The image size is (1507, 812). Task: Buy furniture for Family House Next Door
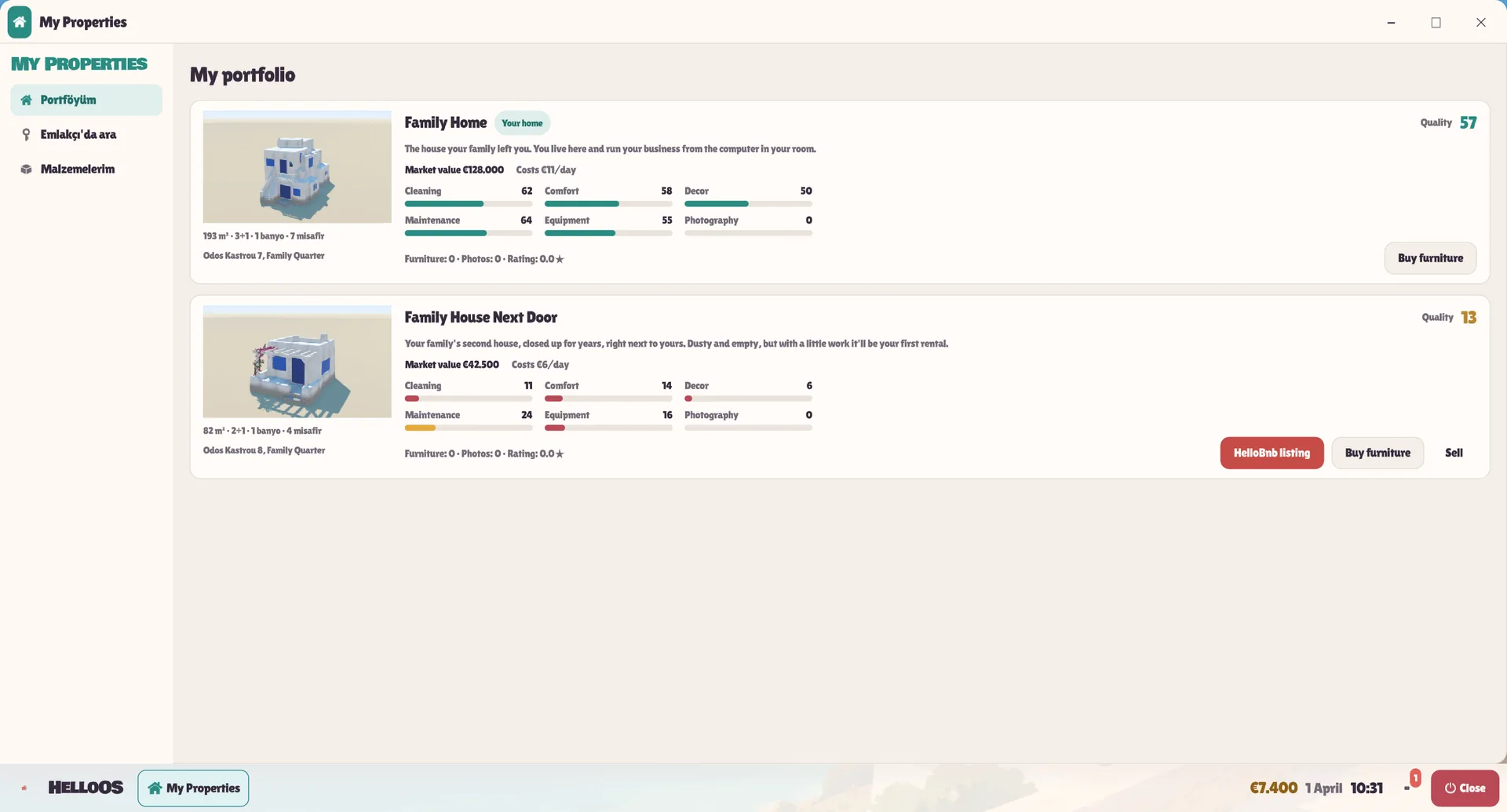click(x=1377, y=453)
